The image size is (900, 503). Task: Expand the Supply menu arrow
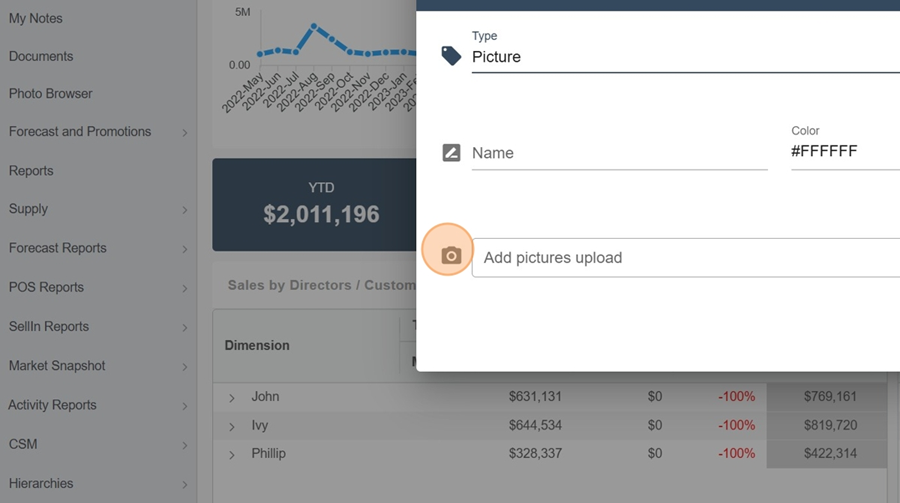pos(185,210)
